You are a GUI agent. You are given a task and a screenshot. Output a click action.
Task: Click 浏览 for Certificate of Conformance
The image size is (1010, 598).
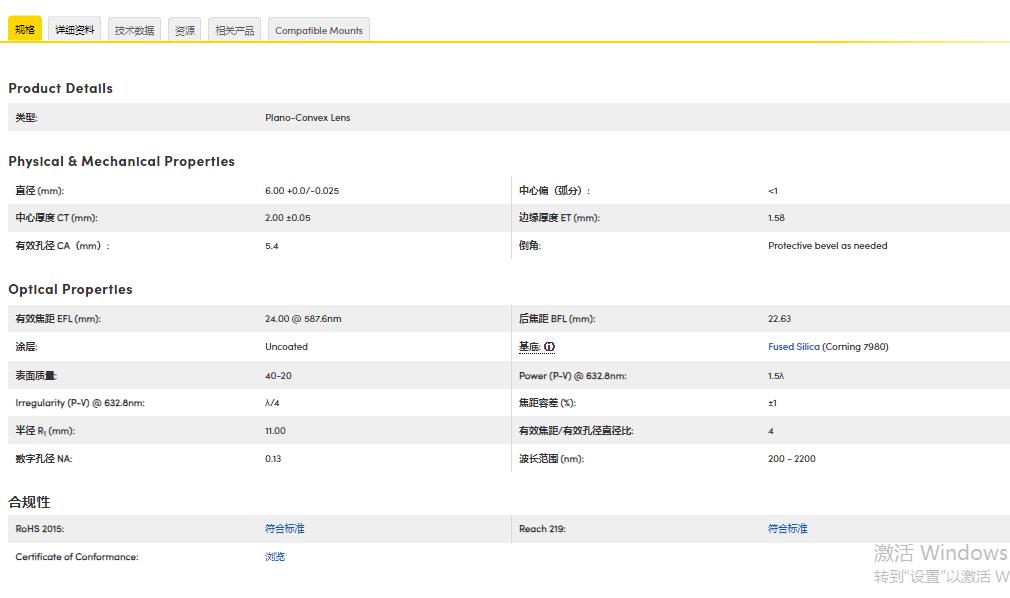click(275, 557)
